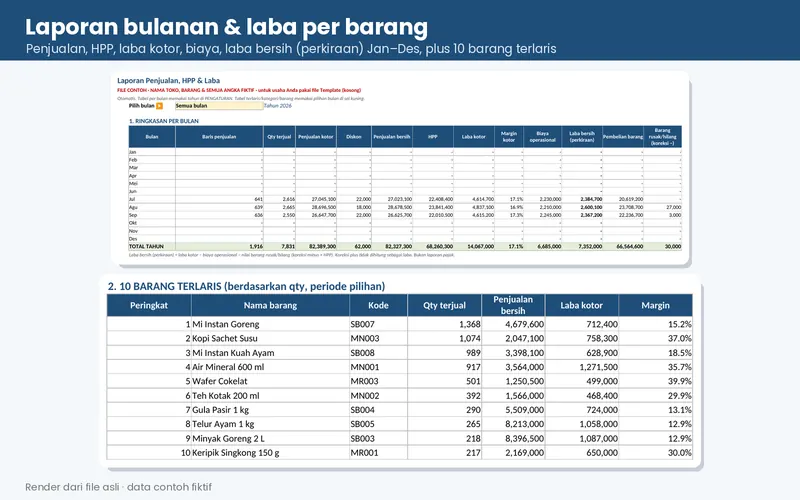Select the Gula Pasir 1 kg item name

pyautogui.click(x=220, y=410)
